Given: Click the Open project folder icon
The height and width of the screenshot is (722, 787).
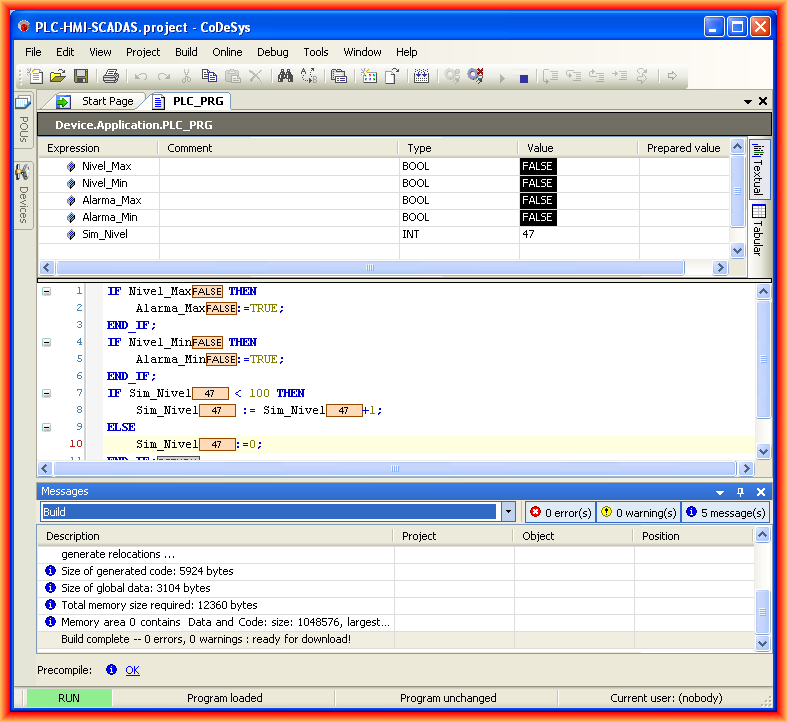Looking at the screenshot, I should [x=58, y=76].
